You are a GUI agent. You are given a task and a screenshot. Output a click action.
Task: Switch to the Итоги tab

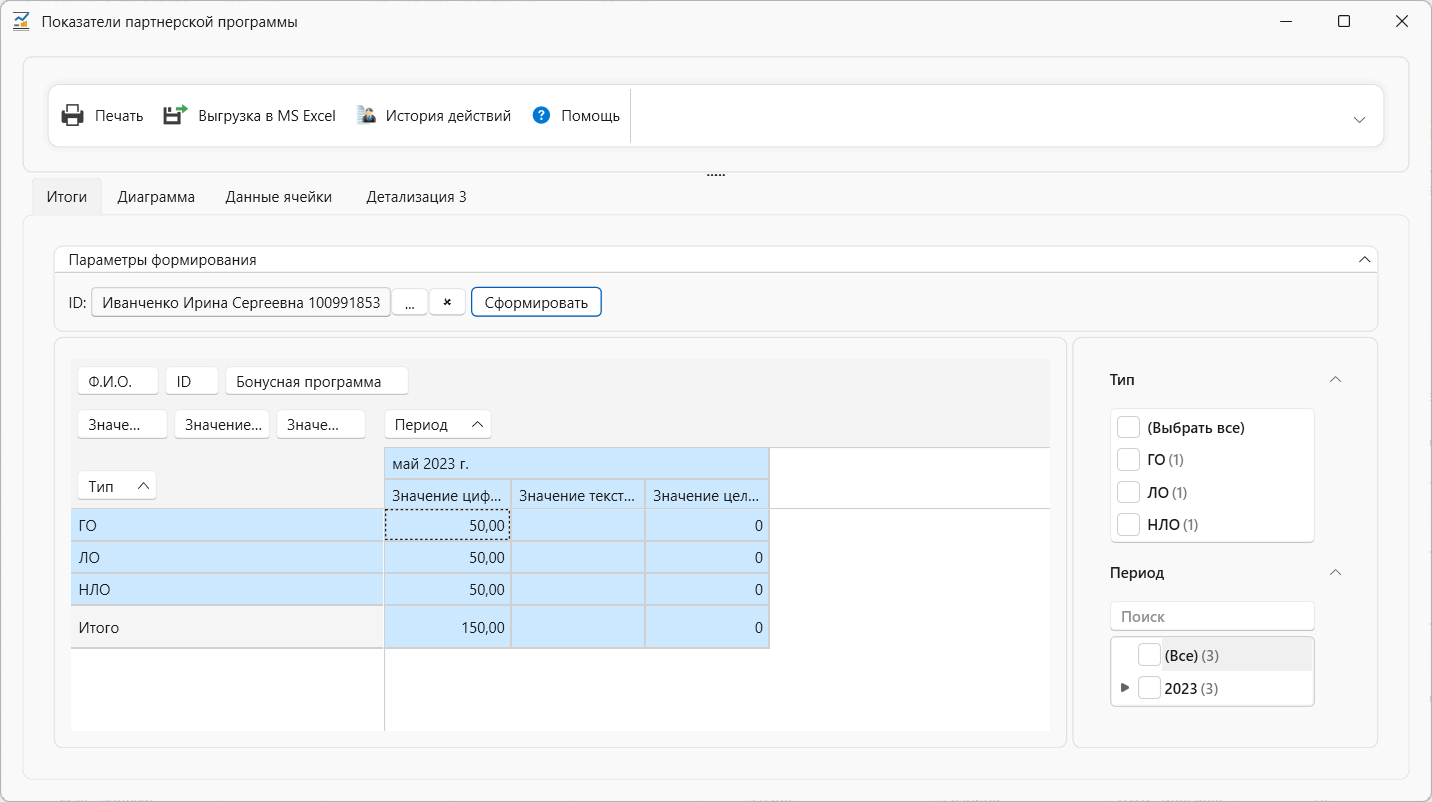67,197
